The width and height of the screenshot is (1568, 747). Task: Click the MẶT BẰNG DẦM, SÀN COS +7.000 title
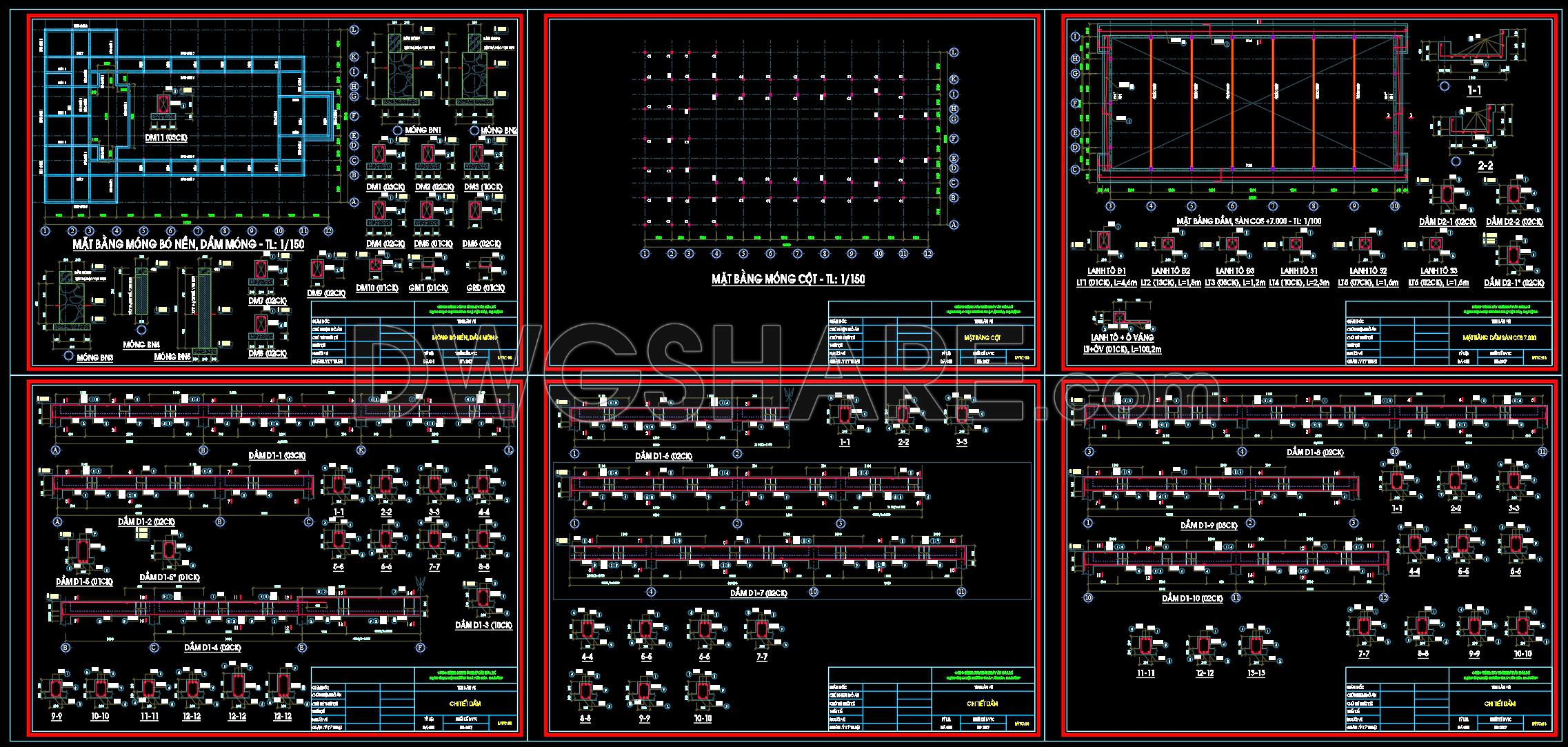(x=1249, y=221)
